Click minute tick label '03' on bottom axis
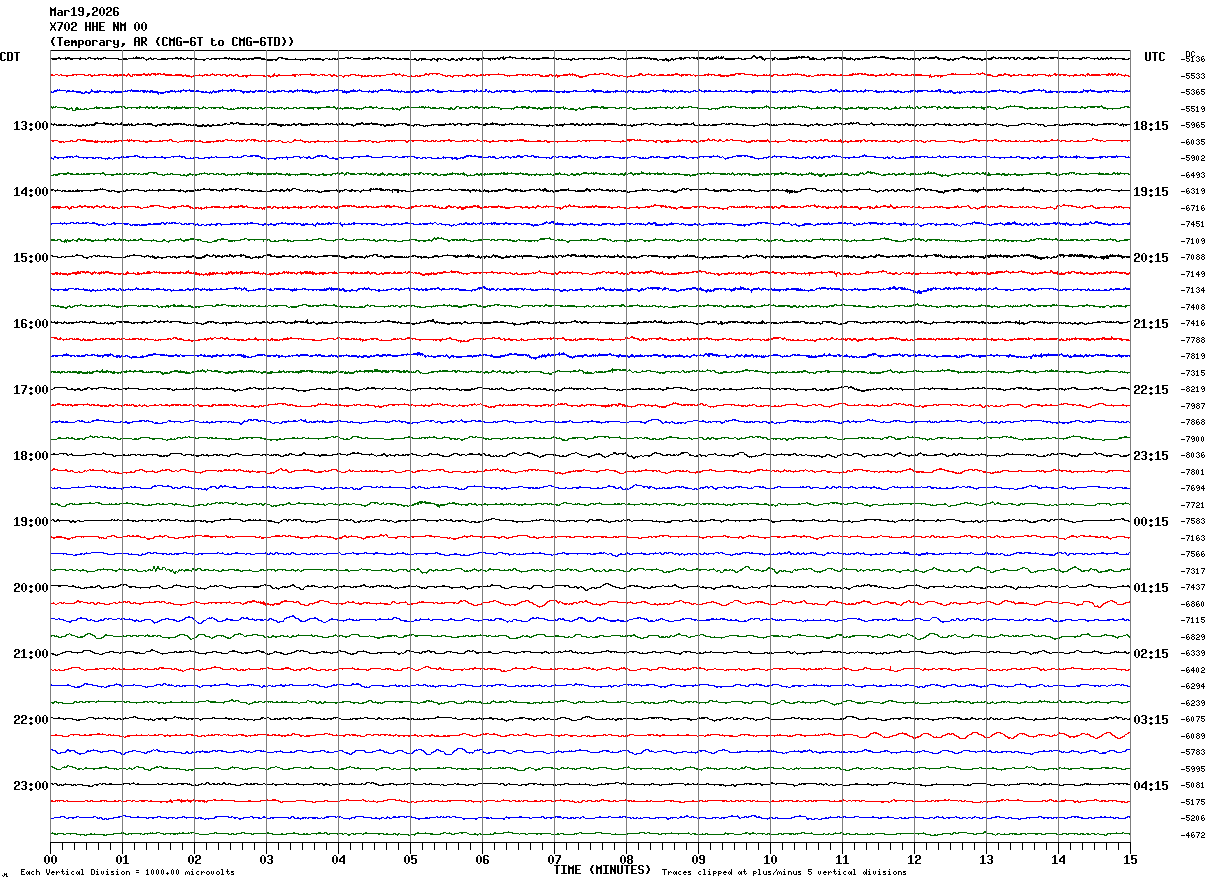Screen dimensions: 1210x886 pos(266,859)
